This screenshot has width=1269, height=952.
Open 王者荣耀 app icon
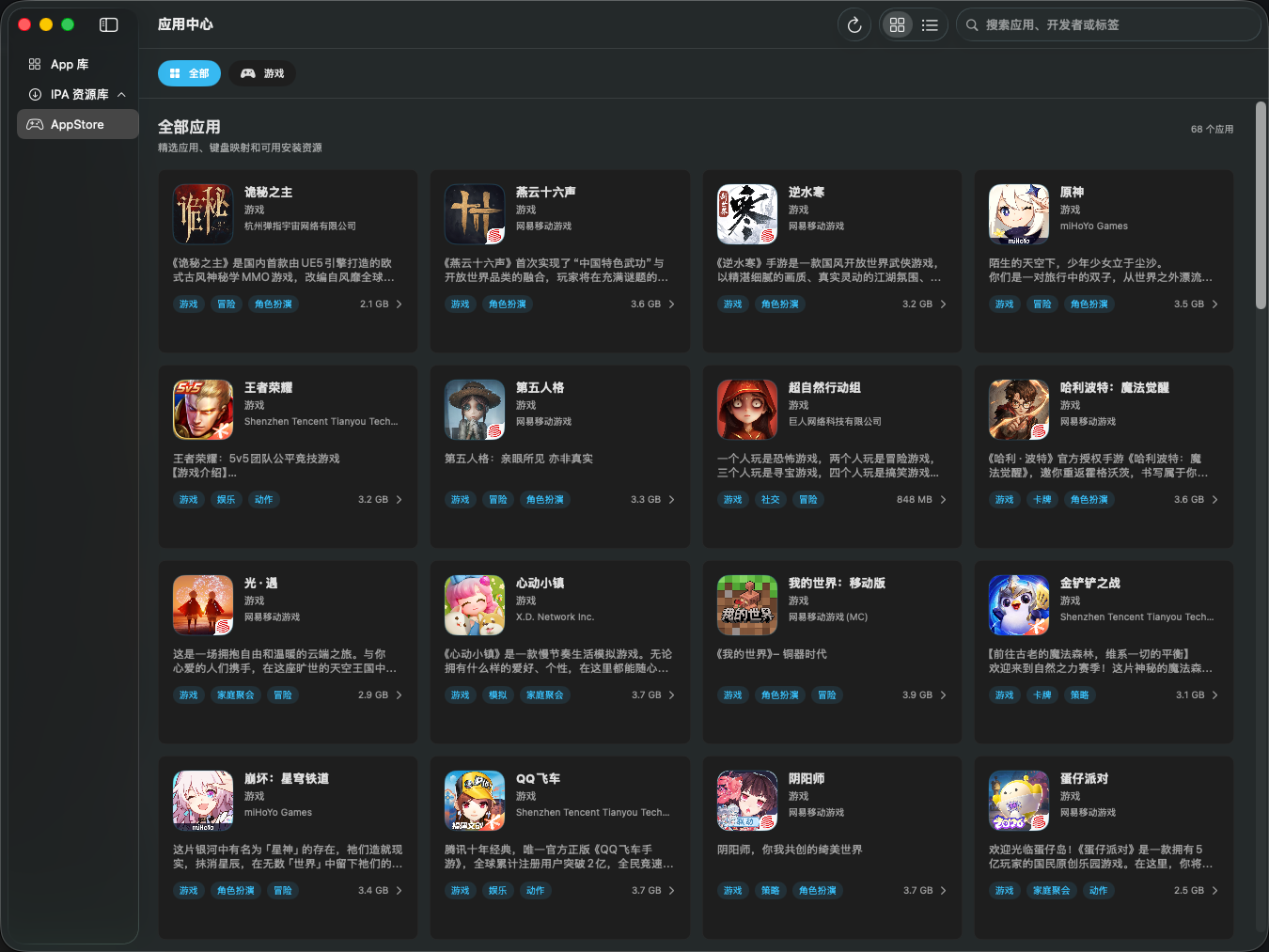(203, 410)
